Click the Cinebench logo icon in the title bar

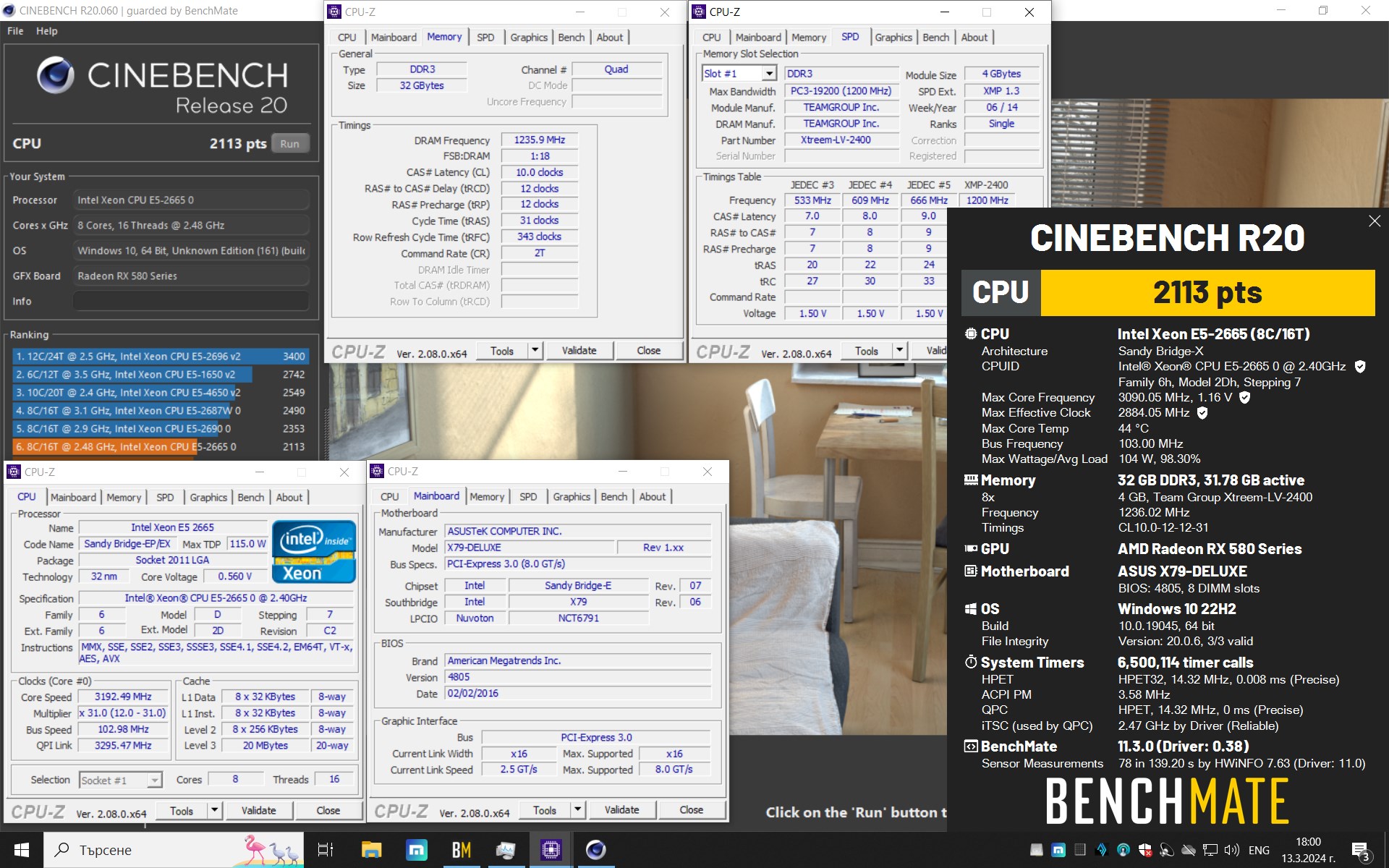[9, 10]
